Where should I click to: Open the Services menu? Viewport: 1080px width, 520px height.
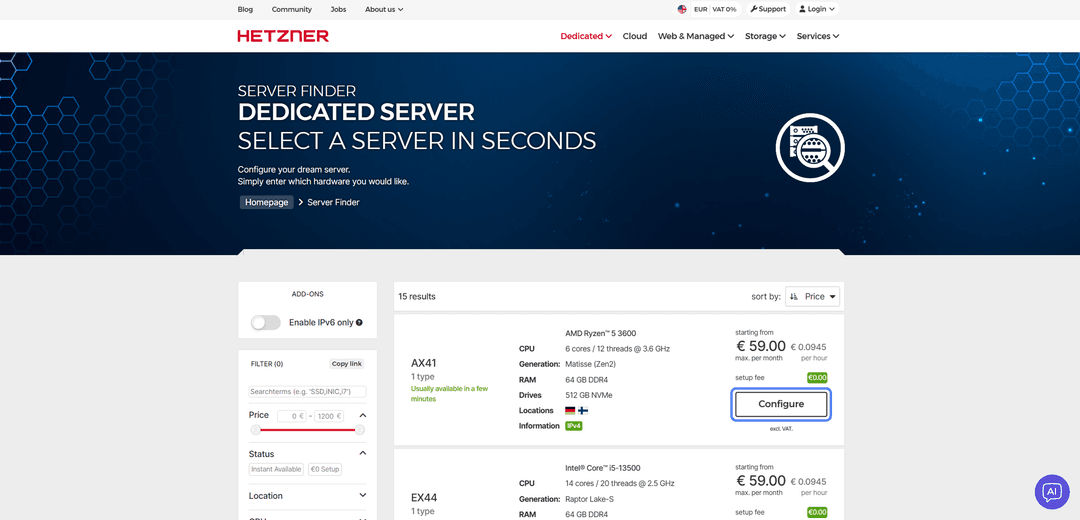point(818,36)
